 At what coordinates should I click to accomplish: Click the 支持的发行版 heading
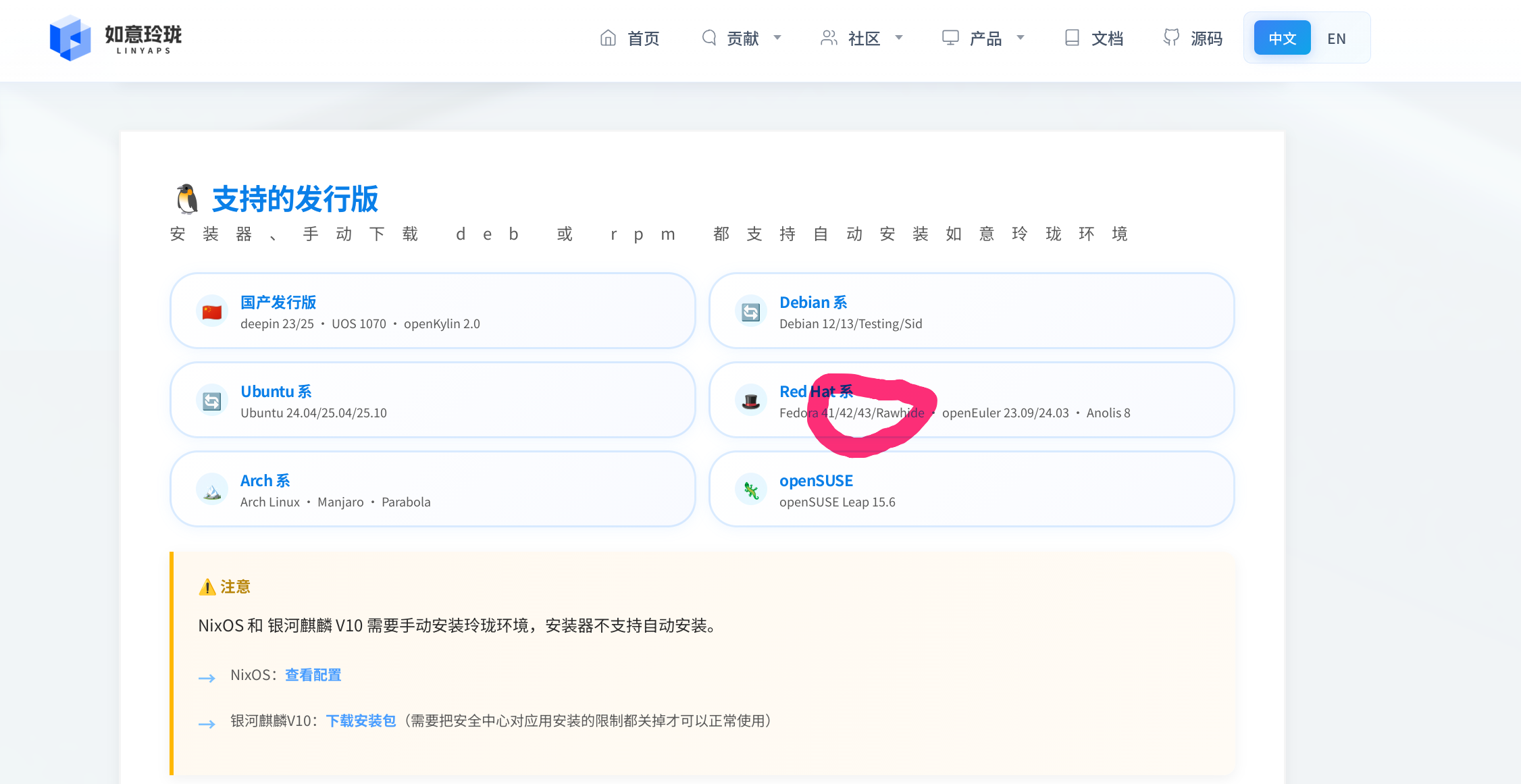pyautogui.click(x=295, y=199)
